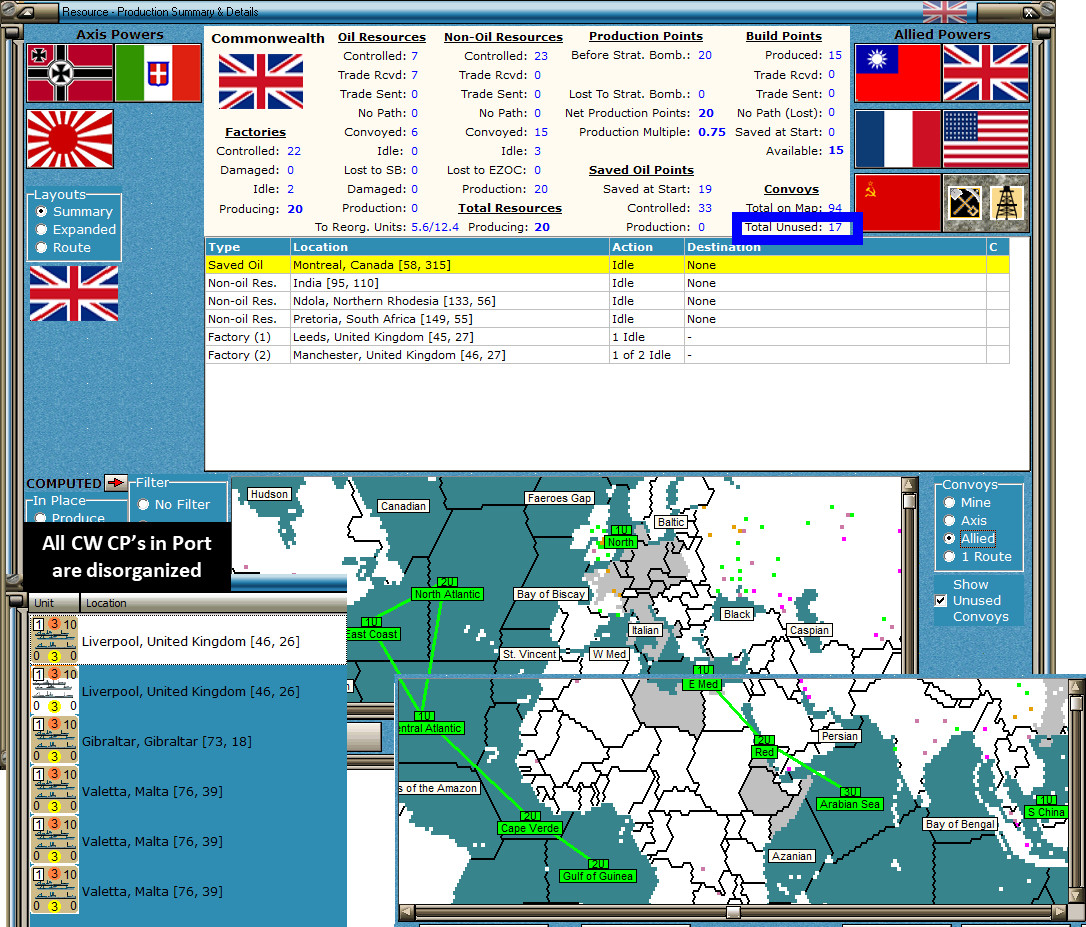This screenshot has height=927, width=1086.
Task: Choose the Union Jack under Allied Powers
Action: (986, 73)
